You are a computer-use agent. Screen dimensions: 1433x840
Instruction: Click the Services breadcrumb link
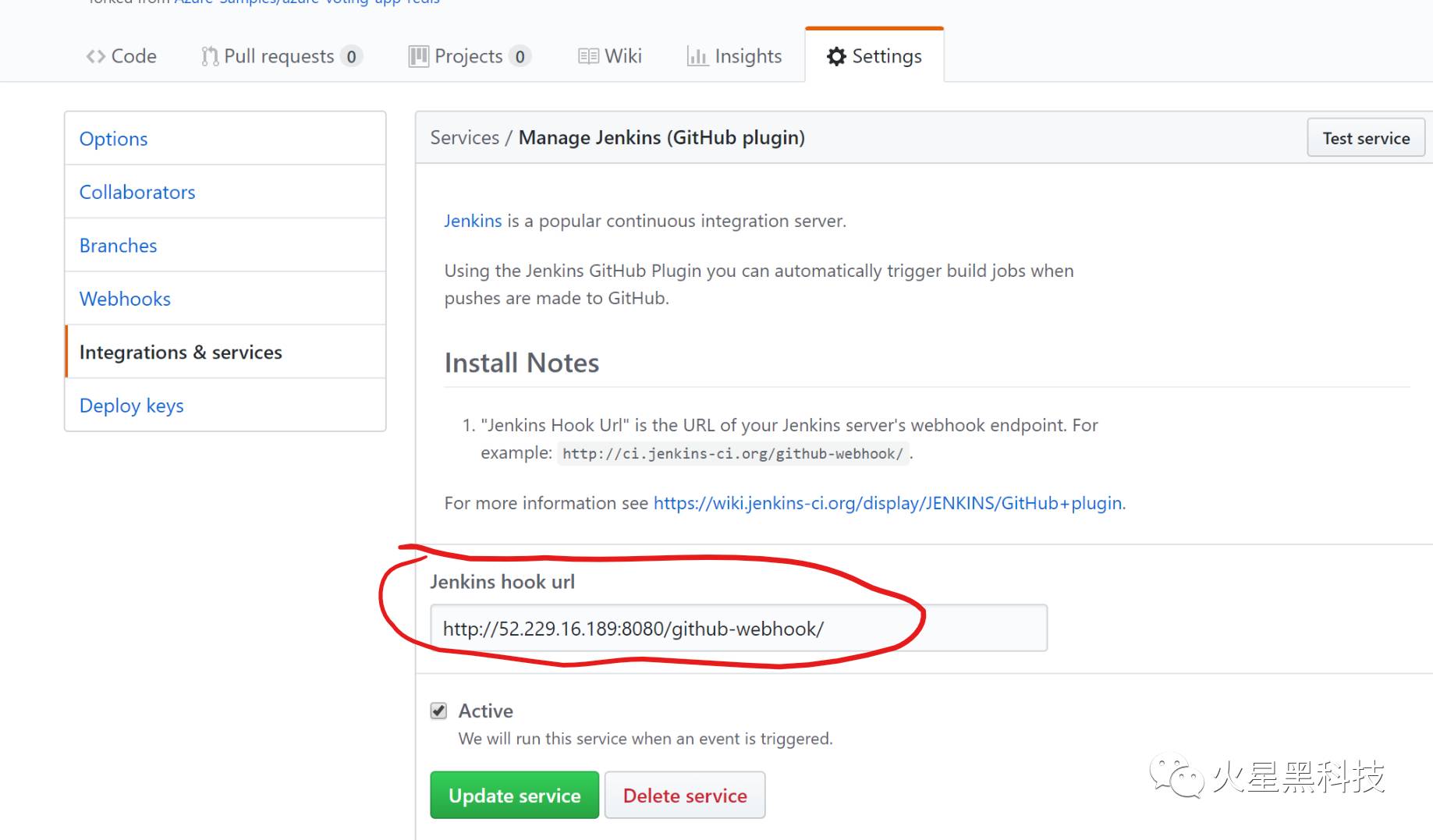coord(464,137)
